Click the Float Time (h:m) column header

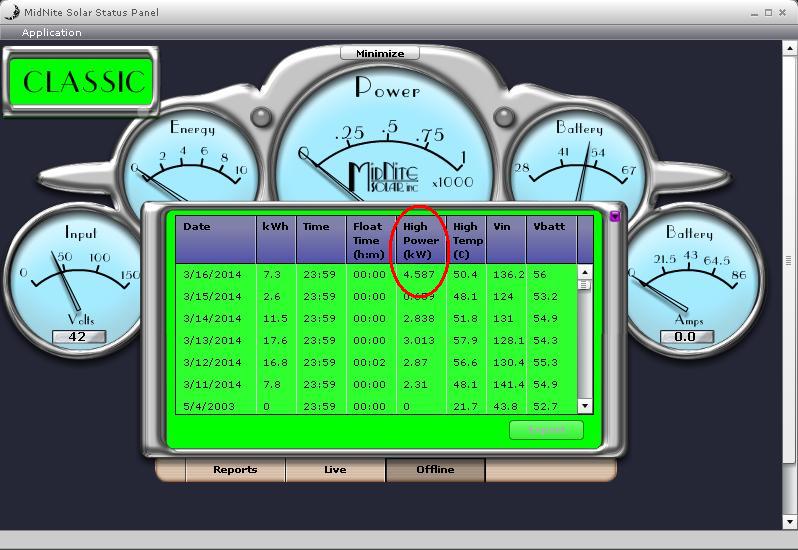coord(371,240)
